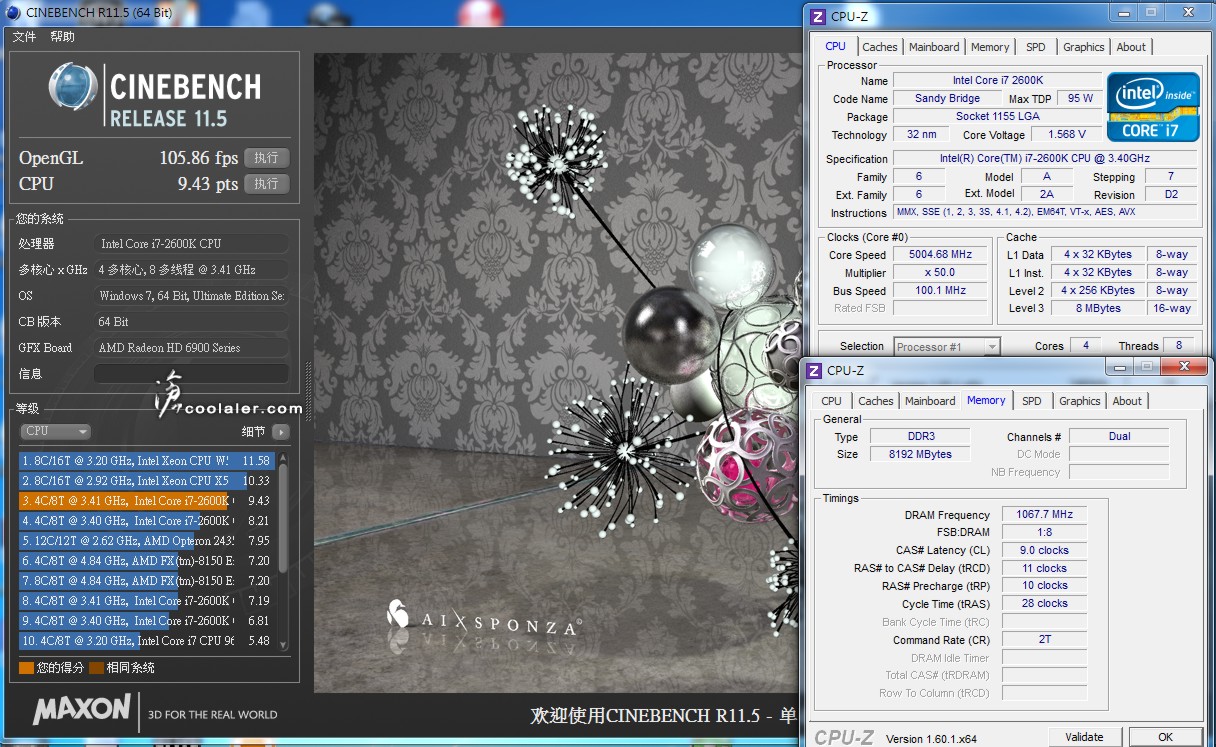This screenshot has width=1216, height=747.
Task: Open Caches tab in Memory CPU-Z window
Action: (876, 401)
